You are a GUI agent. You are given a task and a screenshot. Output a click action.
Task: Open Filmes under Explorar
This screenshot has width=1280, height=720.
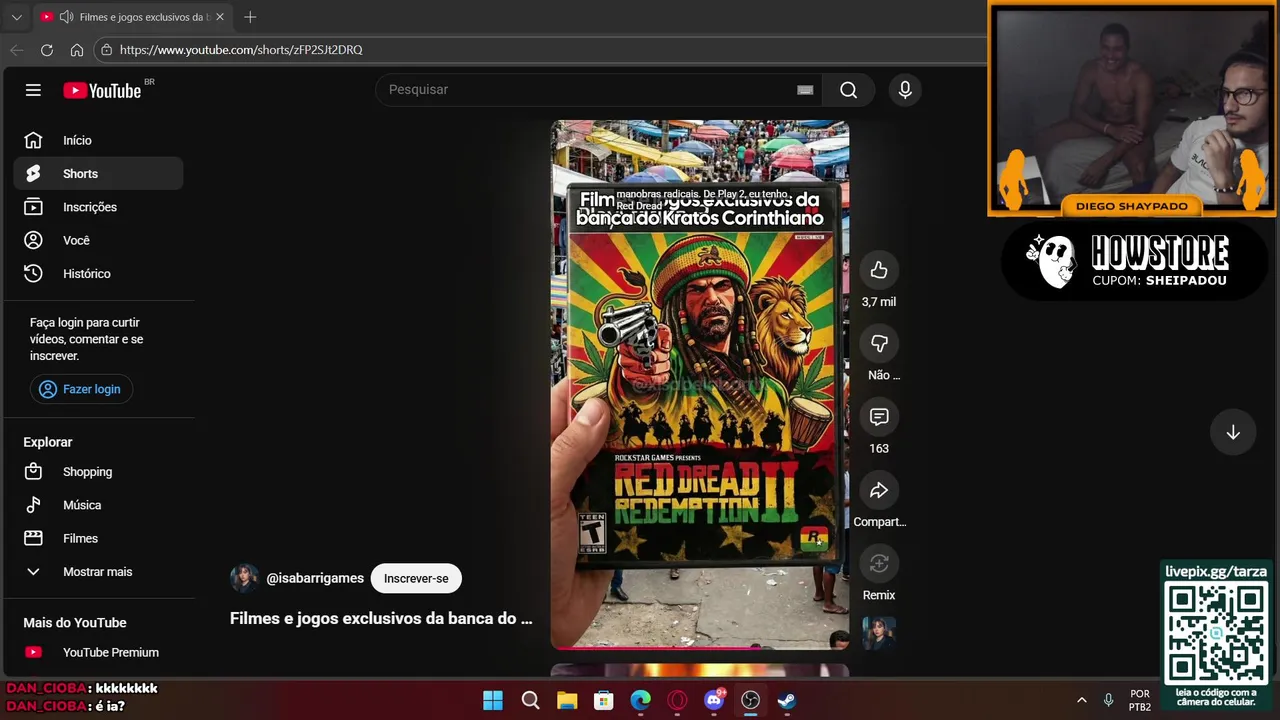[98, 538]
